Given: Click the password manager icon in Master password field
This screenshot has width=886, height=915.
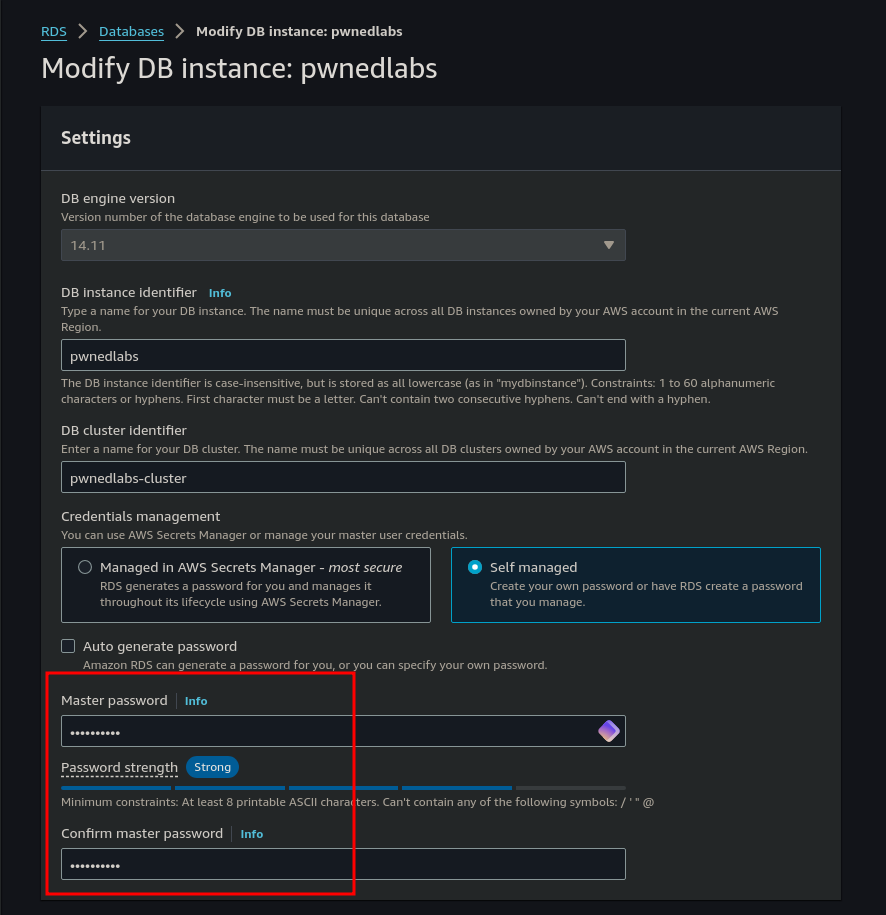Looking at the screenshot, I should (608, 731).
